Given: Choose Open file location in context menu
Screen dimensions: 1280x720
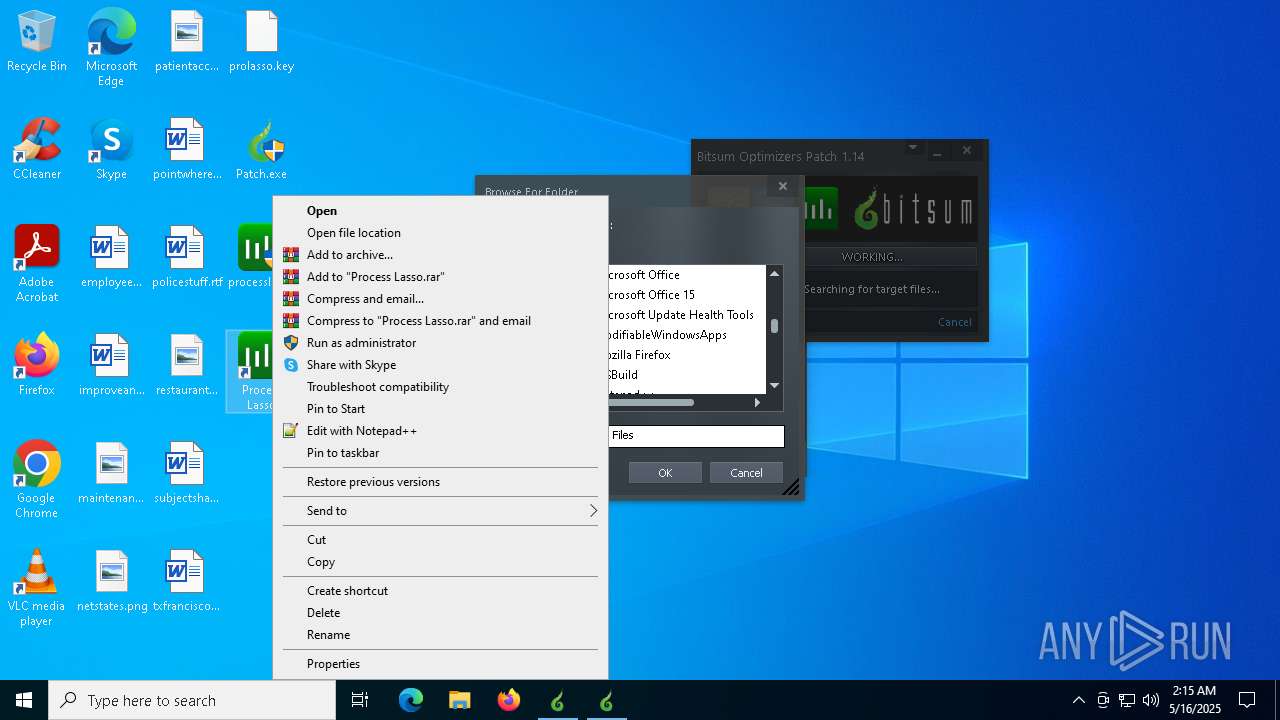Looking at the screenshot, I should [x=440, y=233].
